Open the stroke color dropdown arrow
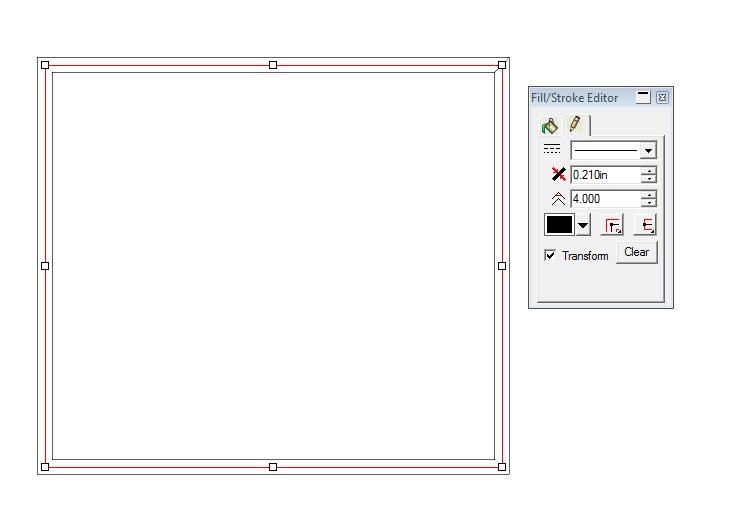This screenshot has height=515, width=731. 583,225
